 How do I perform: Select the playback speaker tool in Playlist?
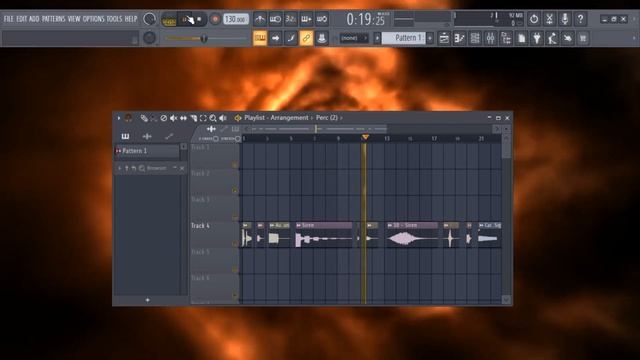(223, 118)
